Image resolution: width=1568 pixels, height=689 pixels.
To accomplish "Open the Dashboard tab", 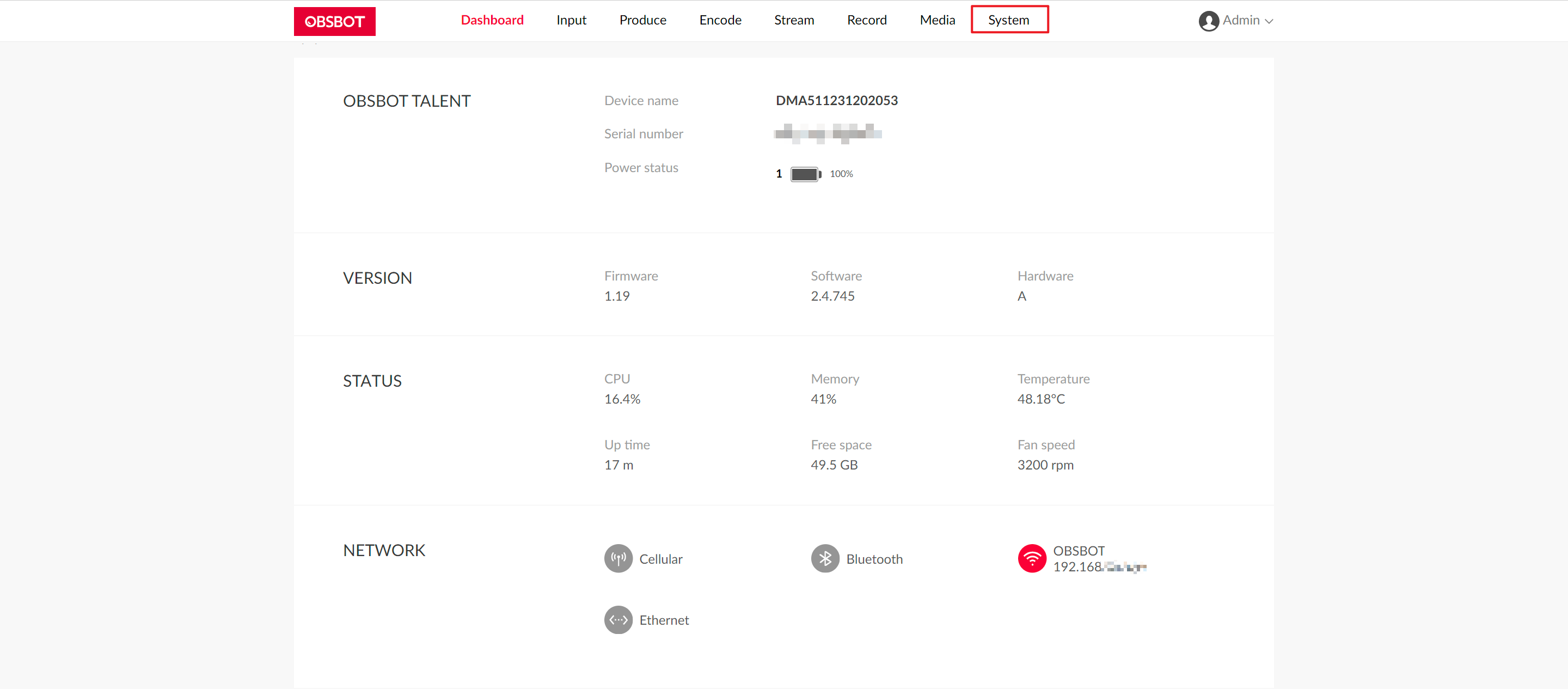I will click(x=492, y=20).
